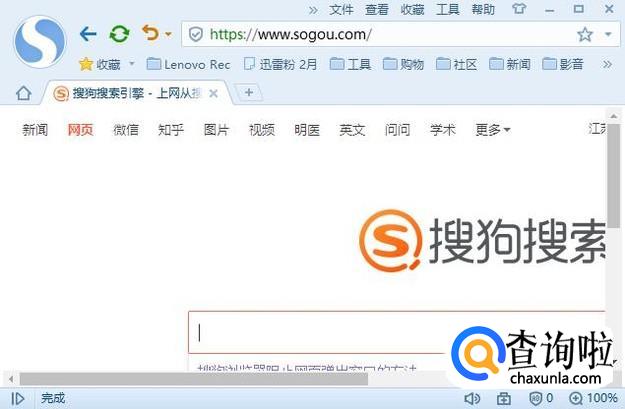The image size is (625, 409).
Task: Bookmark page with the star icon
Action: 585,34
